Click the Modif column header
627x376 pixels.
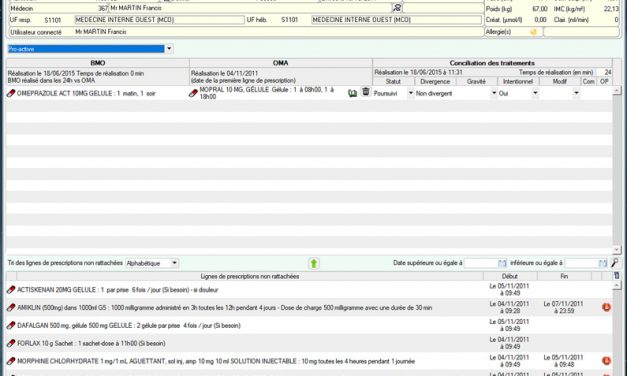(559, 82)
